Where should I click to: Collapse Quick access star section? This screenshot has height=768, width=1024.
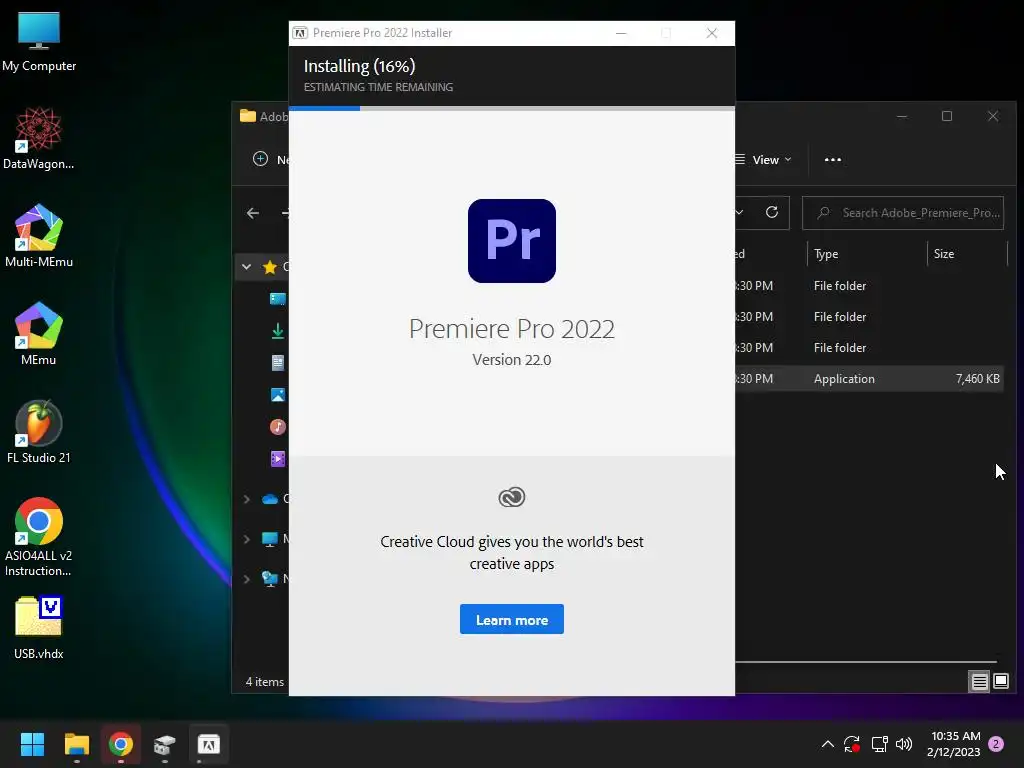(246, 266)
